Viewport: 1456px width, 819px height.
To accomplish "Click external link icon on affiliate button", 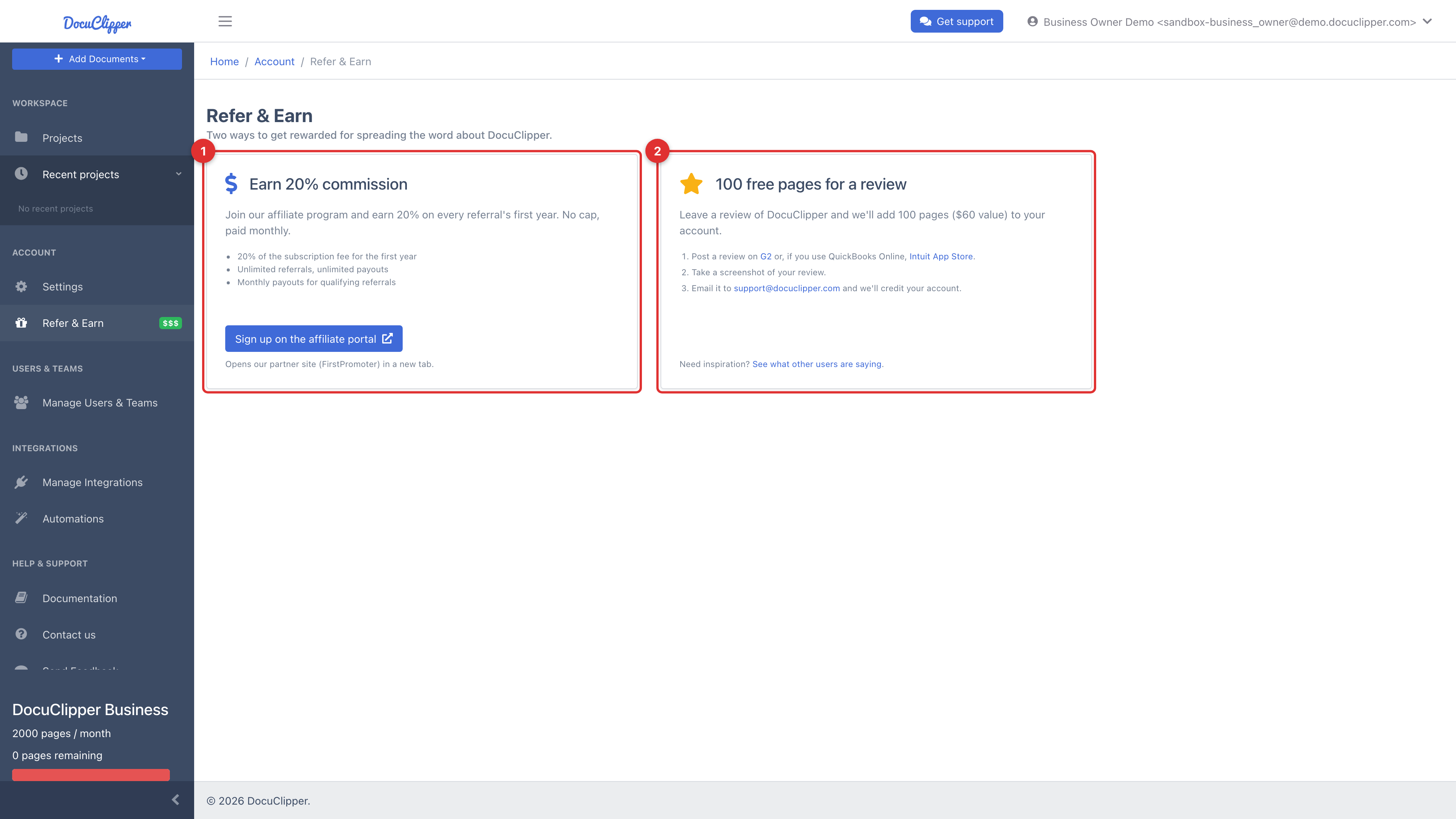I will pos(387,339).
